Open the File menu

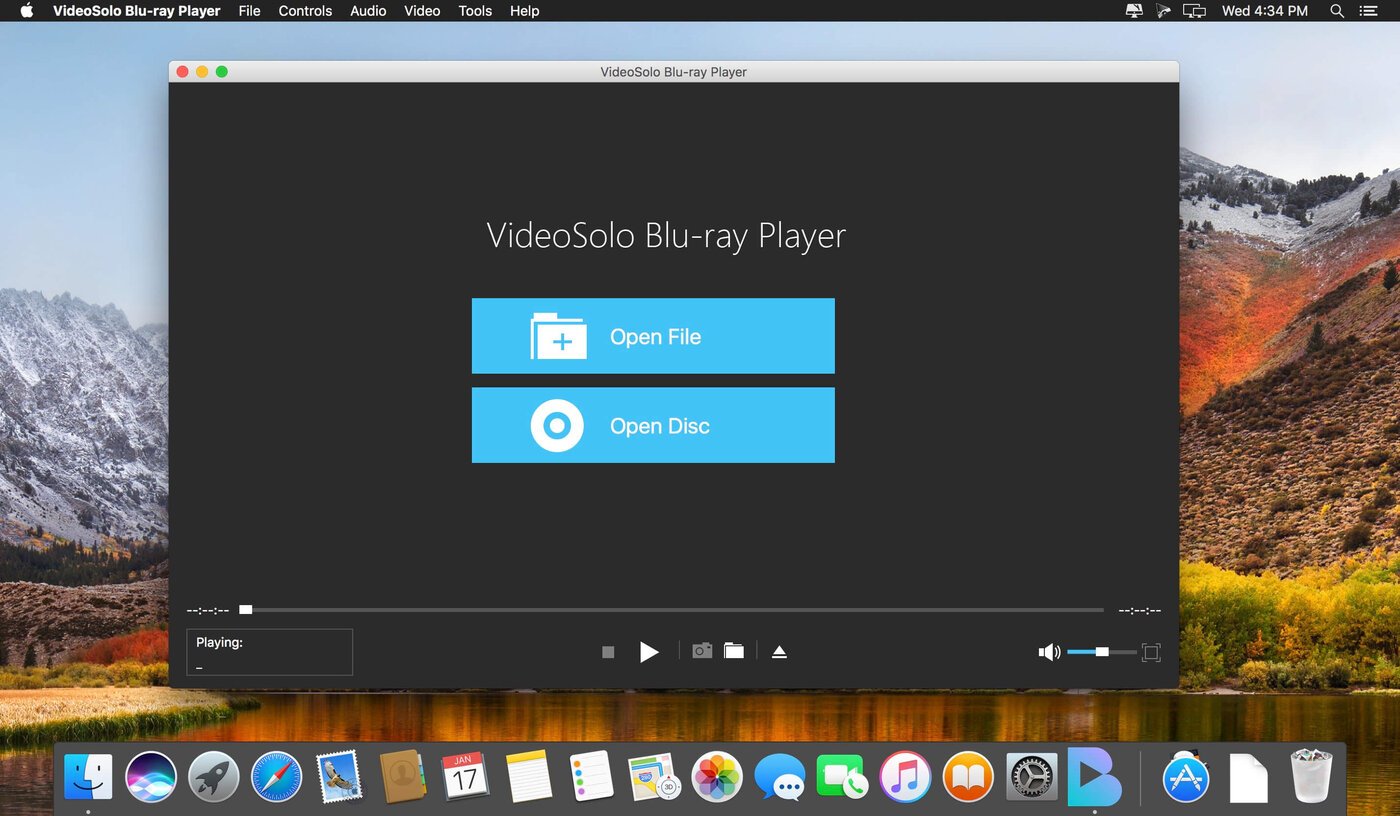tap(249, 11)
